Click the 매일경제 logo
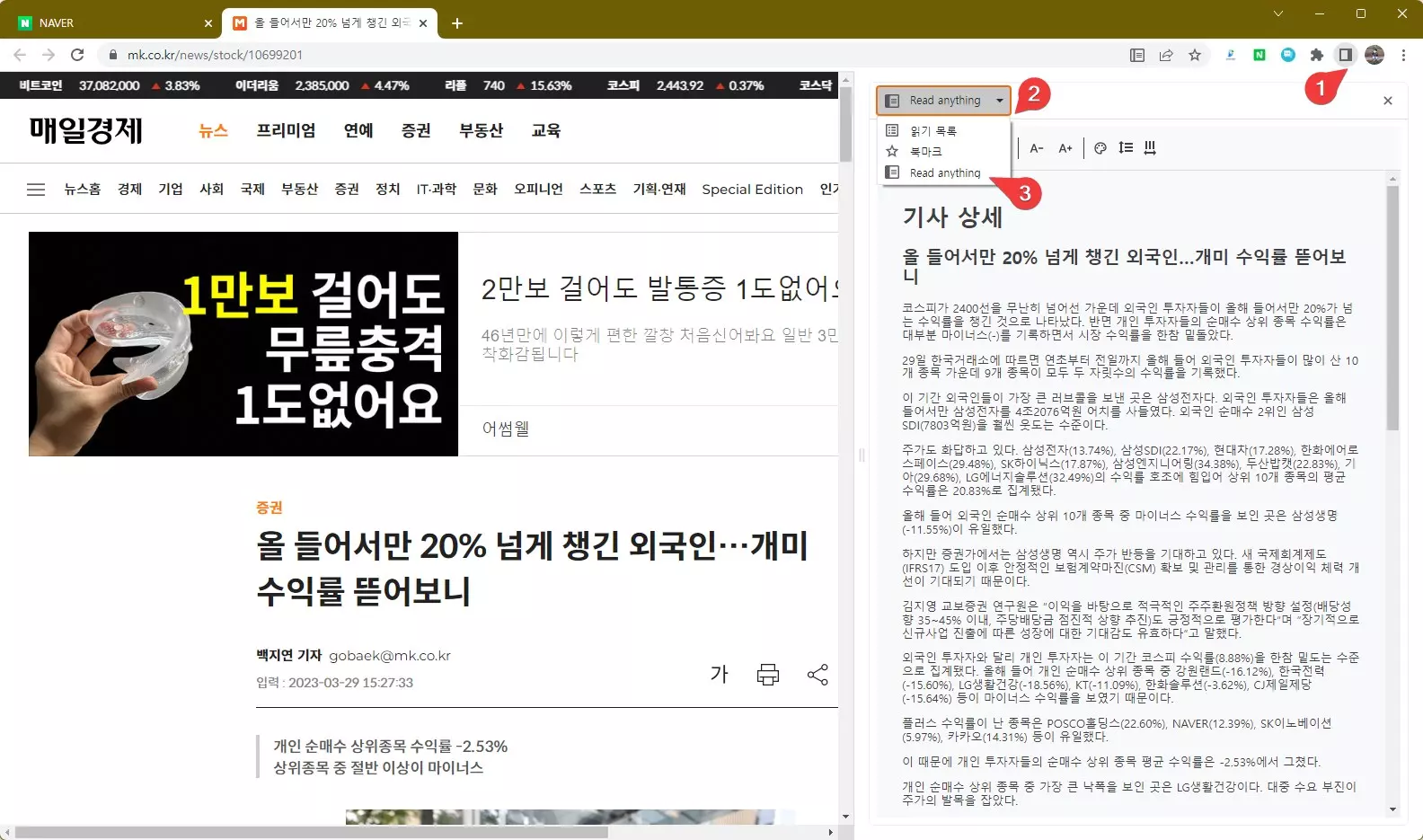The width and height of the screenshot is (1423, 840). [86, 131]
